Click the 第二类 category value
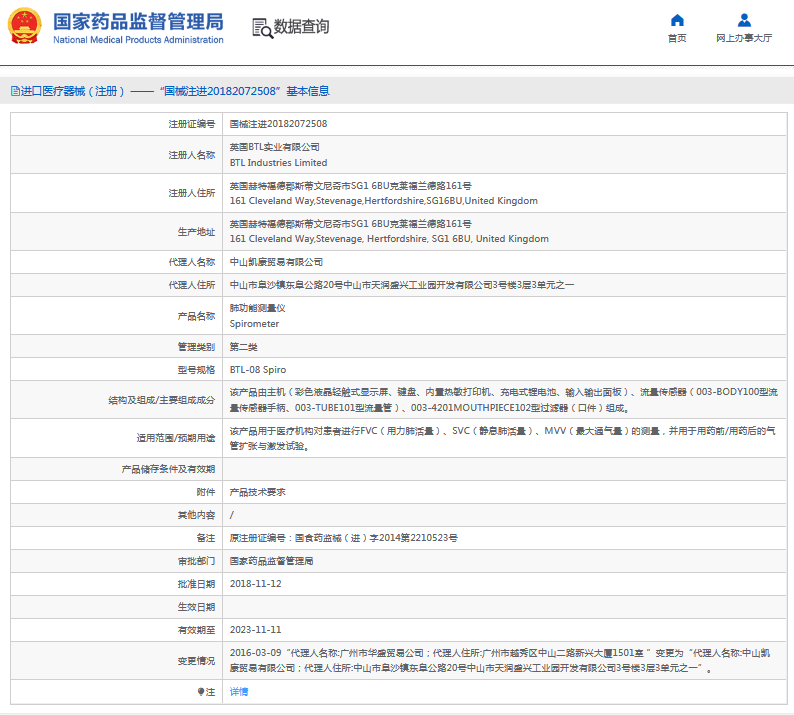 coord(244,347)
